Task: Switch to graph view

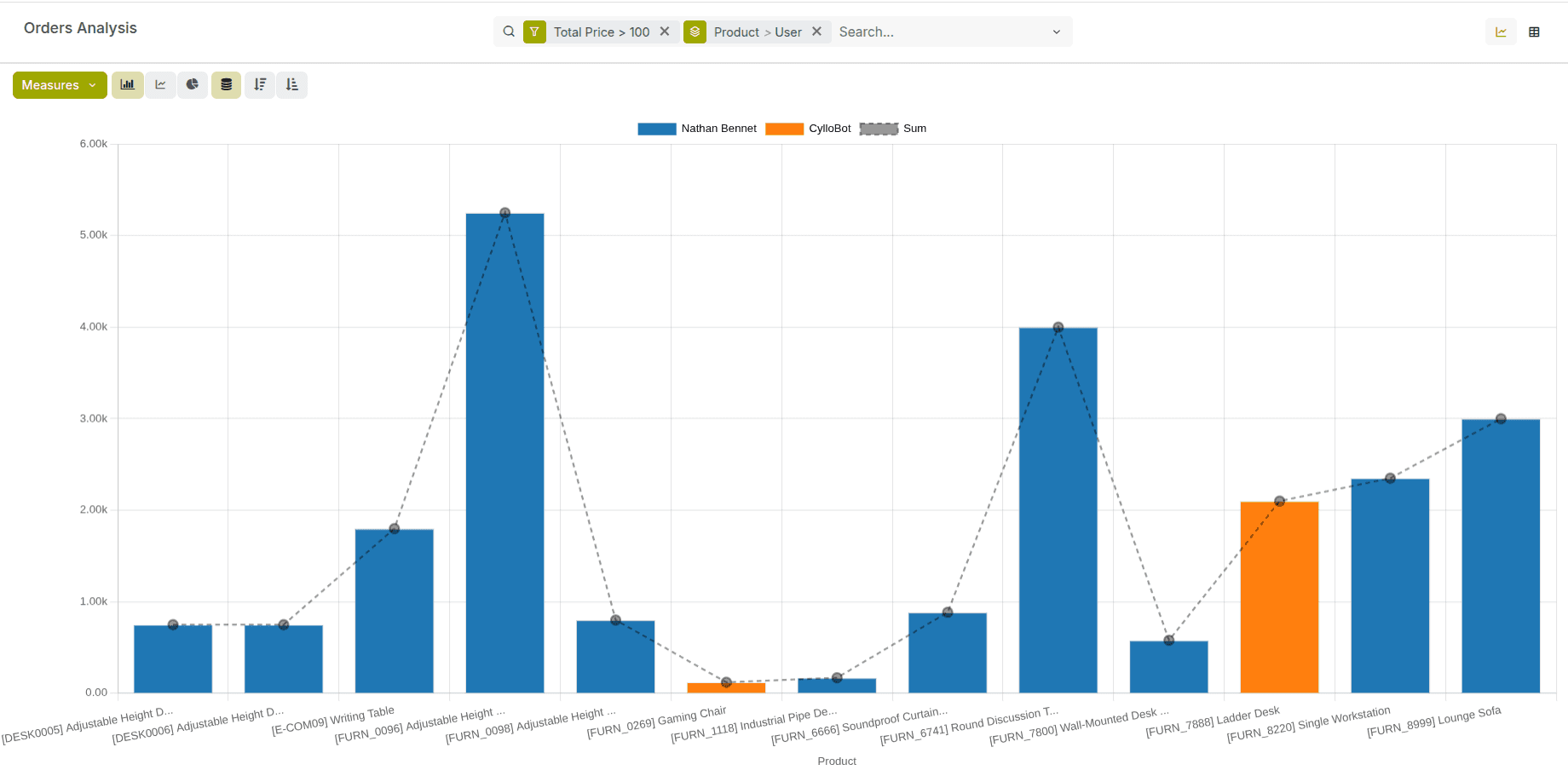Action: [1501, 32]
